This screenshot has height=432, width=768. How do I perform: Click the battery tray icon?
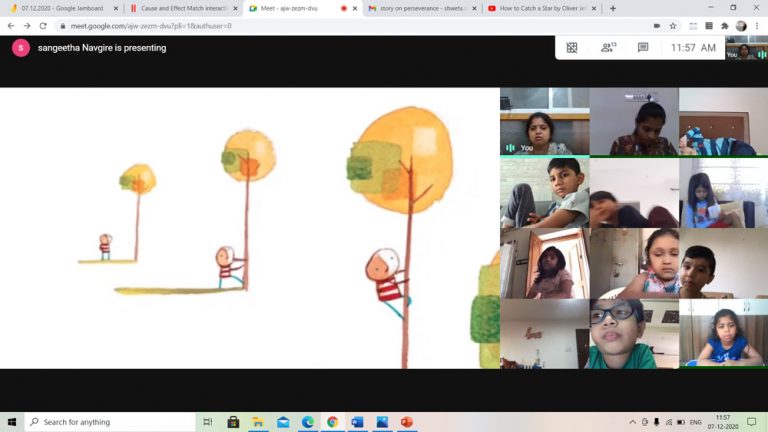[681, 422]
